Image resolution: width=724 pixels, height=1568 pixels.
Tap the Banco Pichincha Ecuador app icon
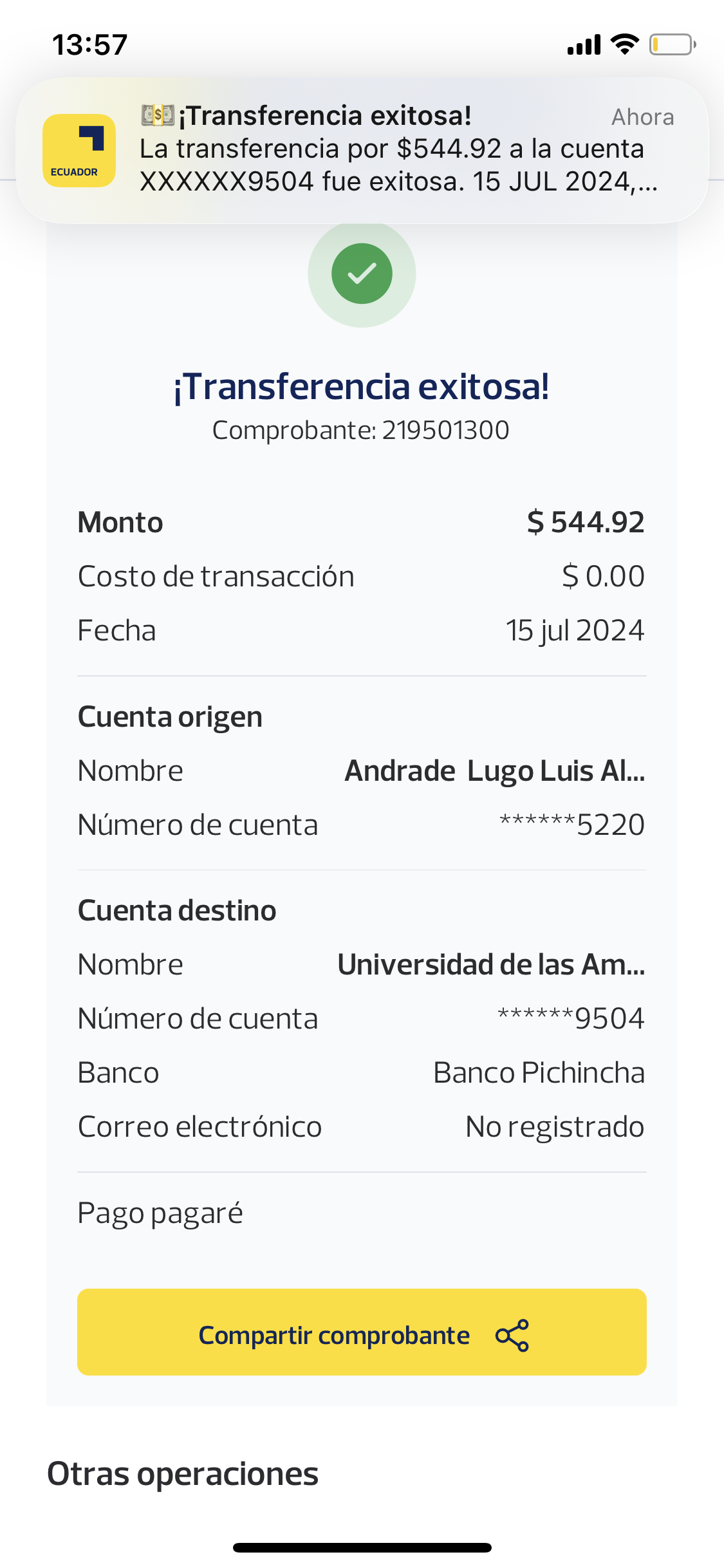tap(79, 151)
